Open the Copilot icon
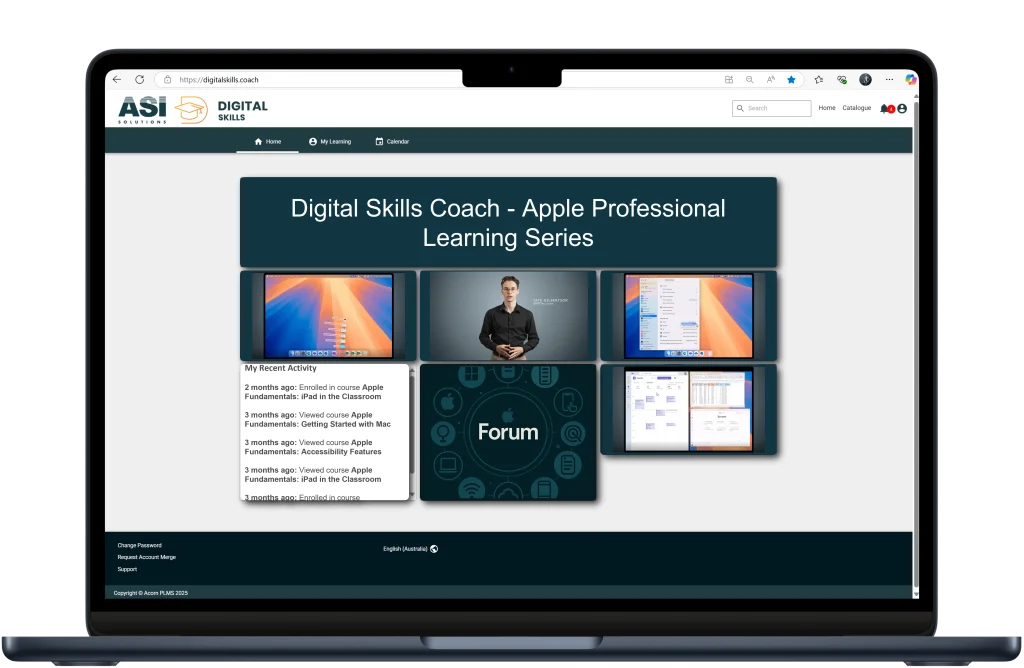The width and height of the screenshot is (1024, 668). click(x=910, y=80)
